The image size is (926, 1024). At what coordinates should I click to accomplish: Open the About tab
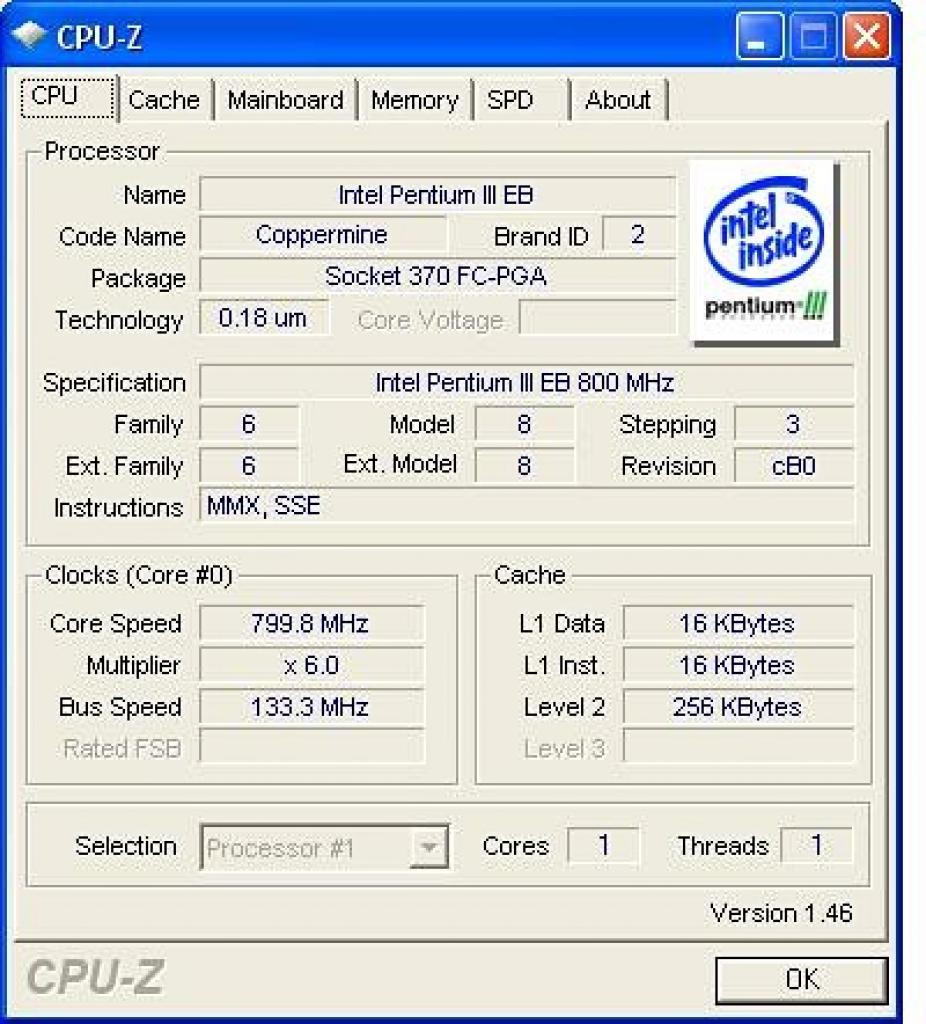[x=618, y=100]
